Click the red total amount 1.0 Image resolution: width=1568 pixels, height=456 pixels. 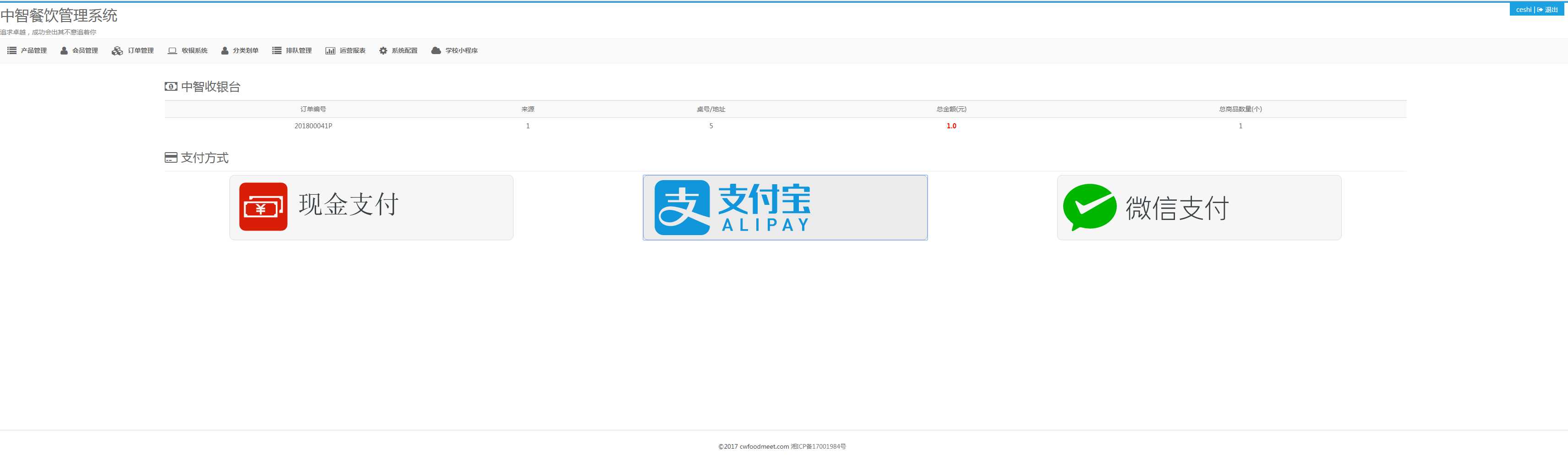click(x=951, y=126)
